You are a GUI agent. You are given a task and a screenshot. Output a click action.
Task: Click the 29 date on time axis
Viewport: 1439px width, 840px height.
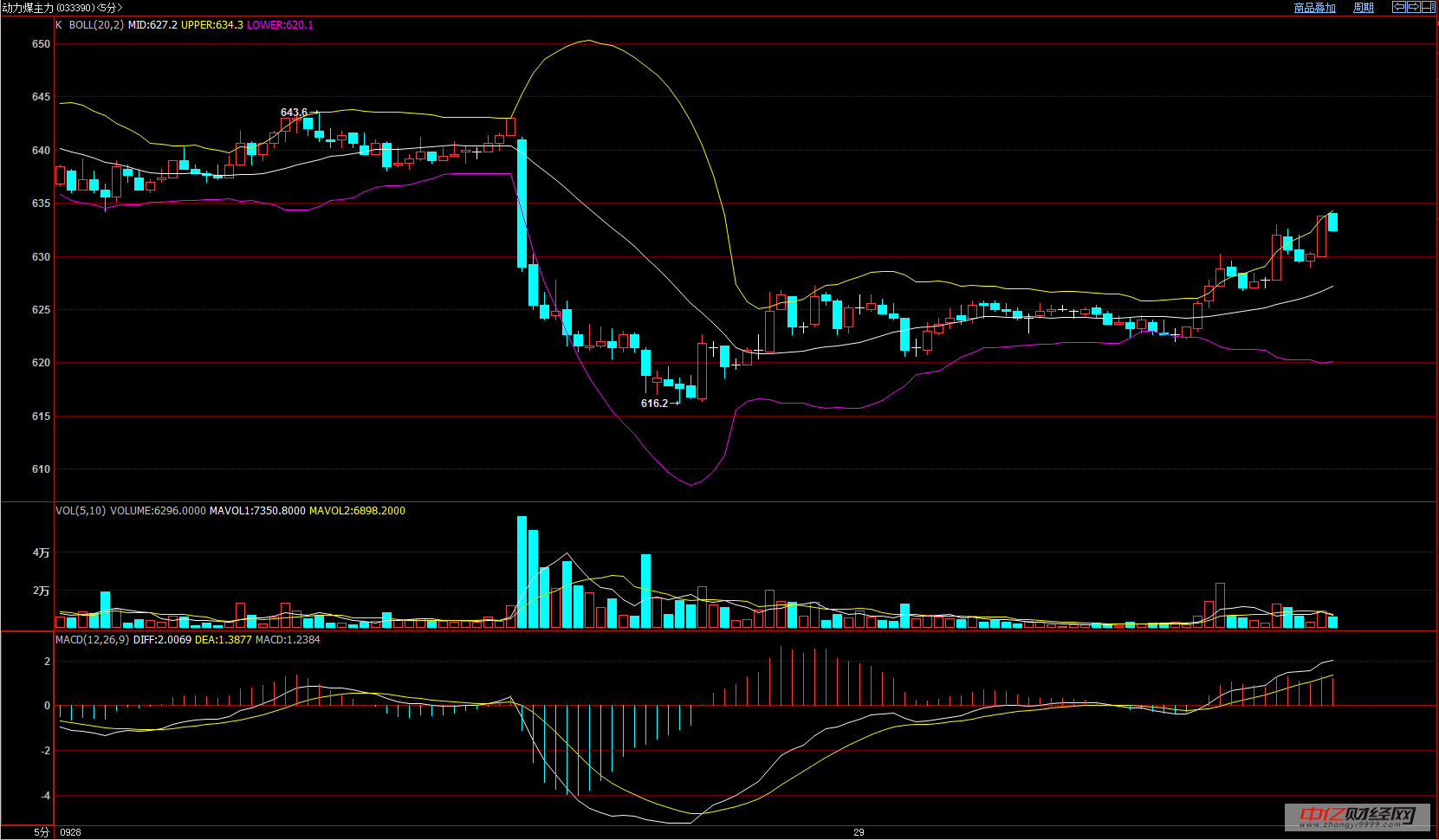[859, 832]
